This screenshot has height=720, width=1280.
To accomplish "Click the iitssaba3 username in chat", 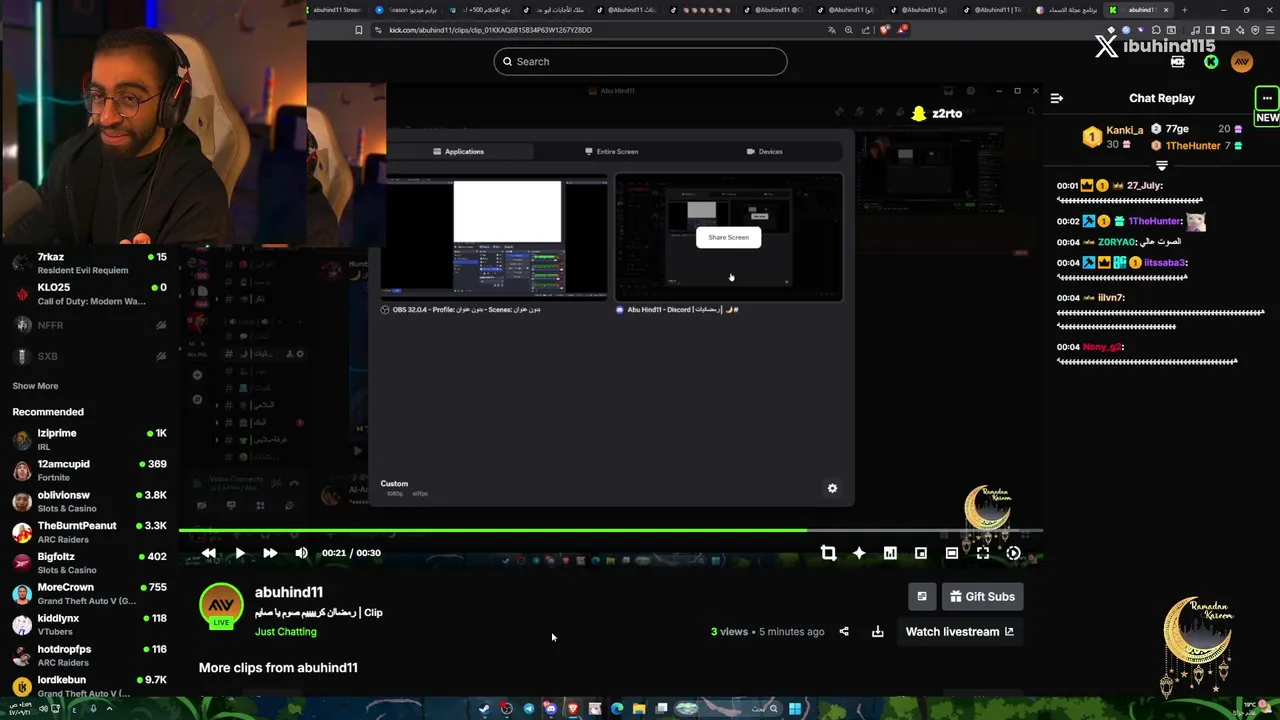I will click(1165, 263).
